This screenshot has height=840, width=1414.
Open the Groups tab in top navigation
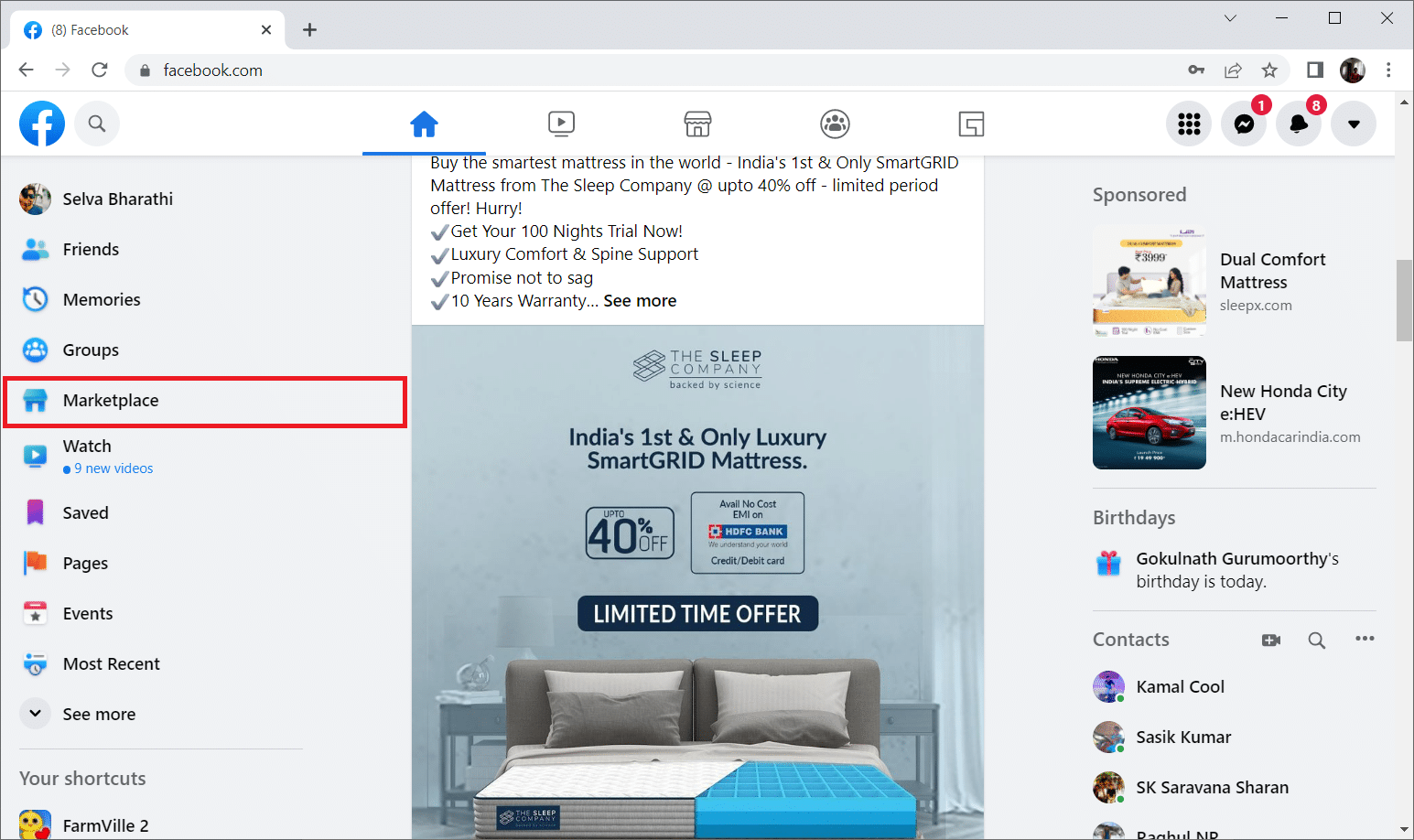(x=835, y=124)
